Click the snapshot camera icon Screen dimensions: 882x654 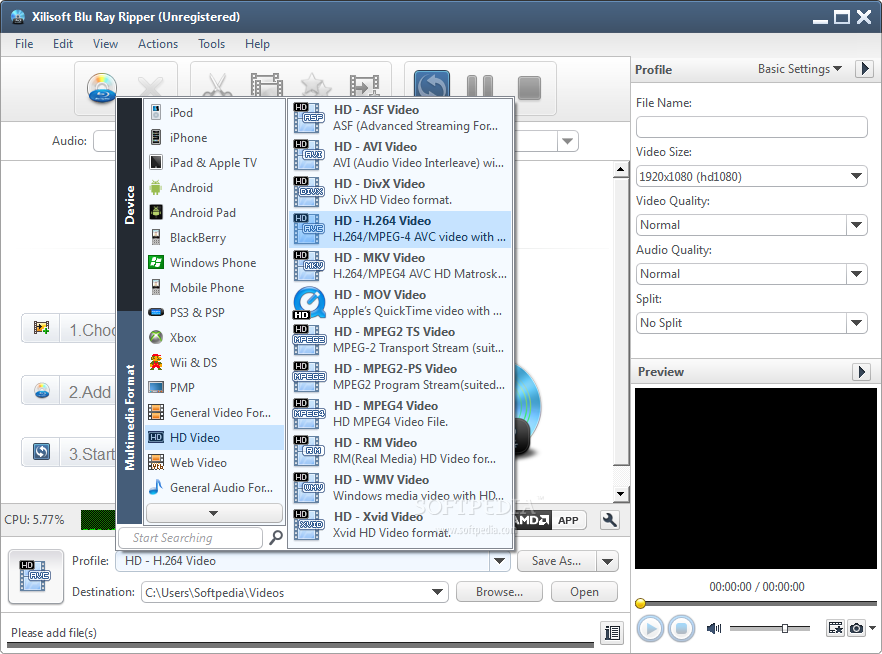[x=856, y=628]
